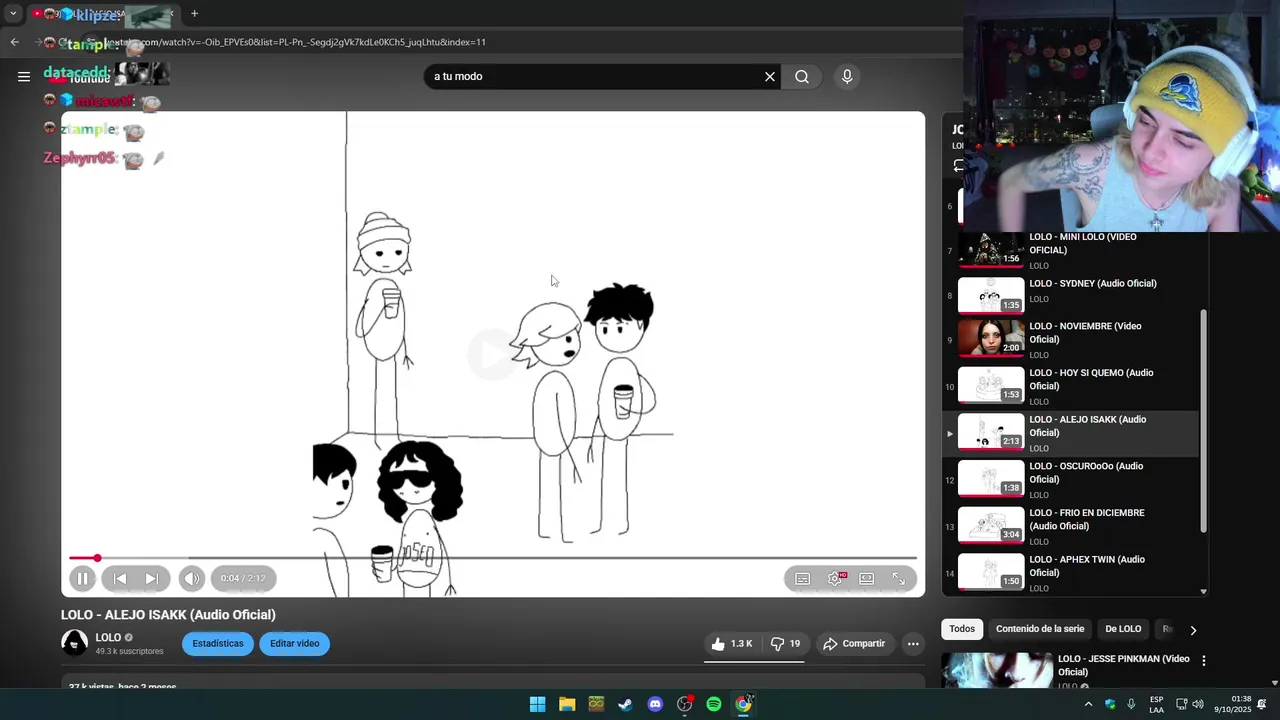The image size is (1280, 720).
Task: Switch to Chrome in the taskbar
Action: point(744,704)
